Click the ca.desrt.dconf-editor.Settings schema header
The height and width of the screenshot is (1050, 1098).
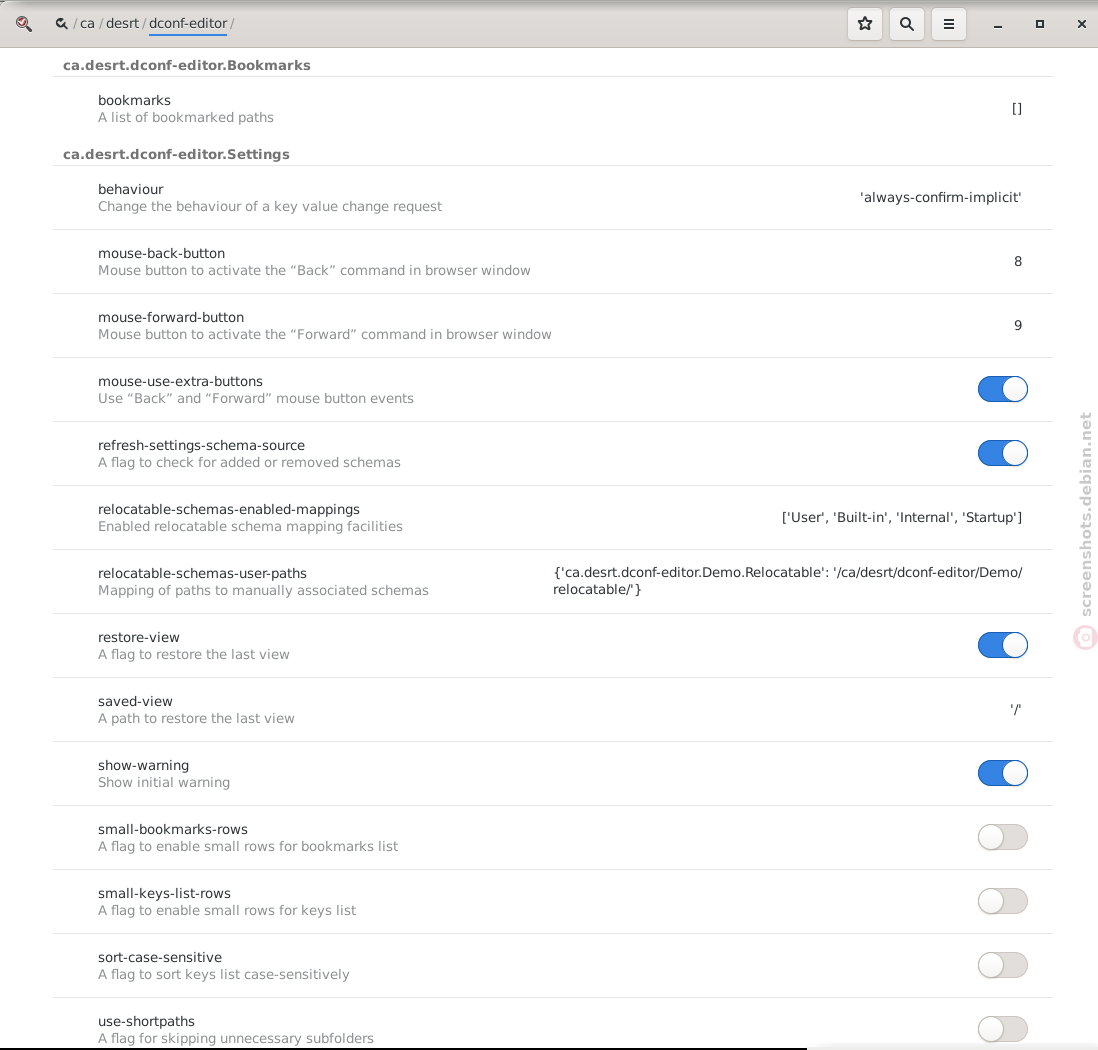(176, 154)
